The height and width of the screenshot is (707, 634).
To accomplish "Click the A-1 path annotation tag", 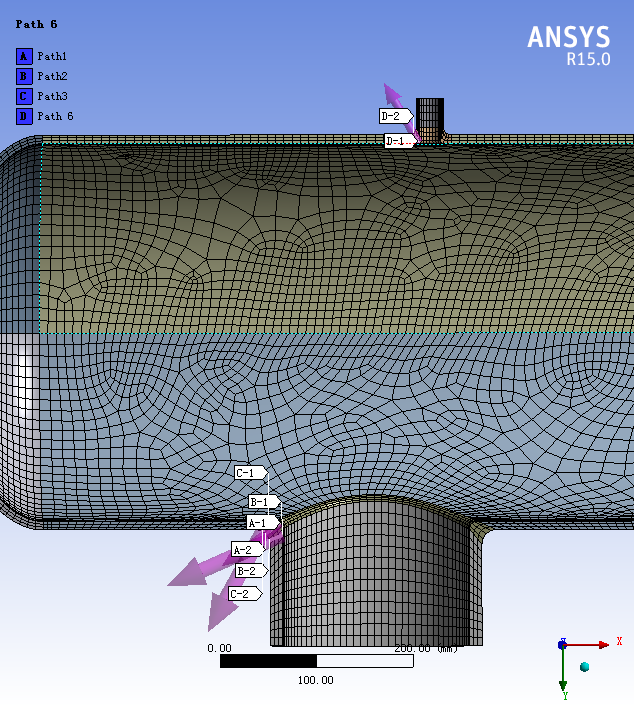I will coord(263,523).
